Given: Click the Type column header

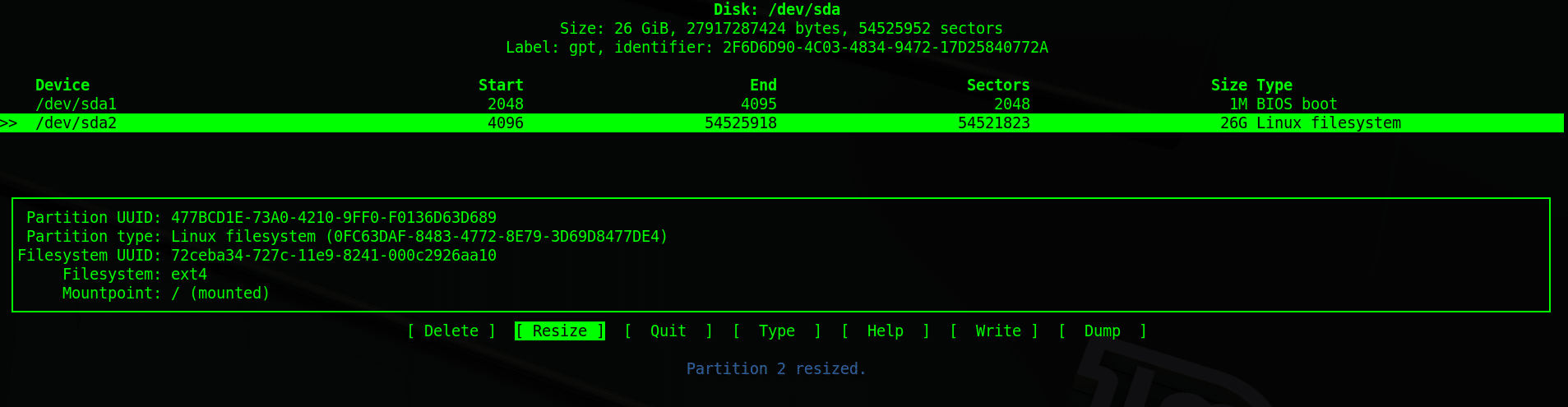Looking at the screenshot, I should point(1274,85).
